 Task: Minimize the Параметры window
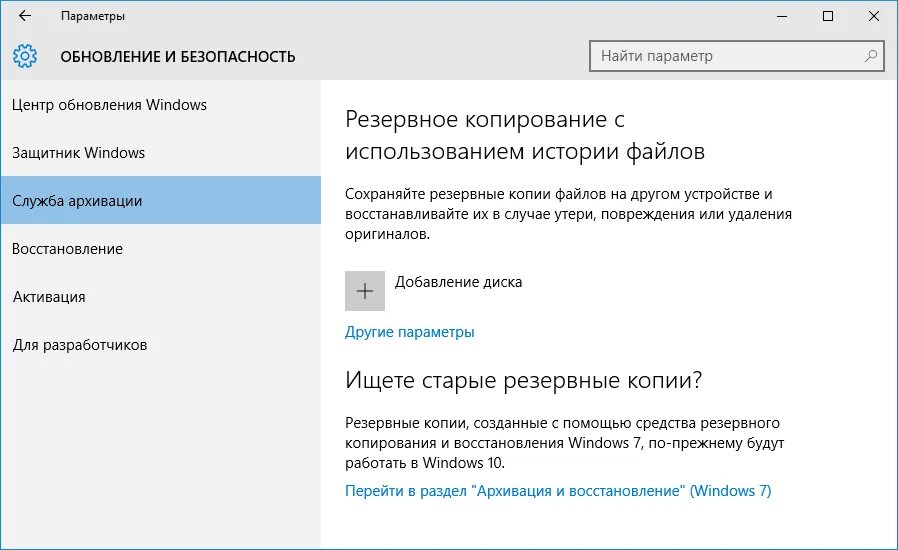click(782, 16)
